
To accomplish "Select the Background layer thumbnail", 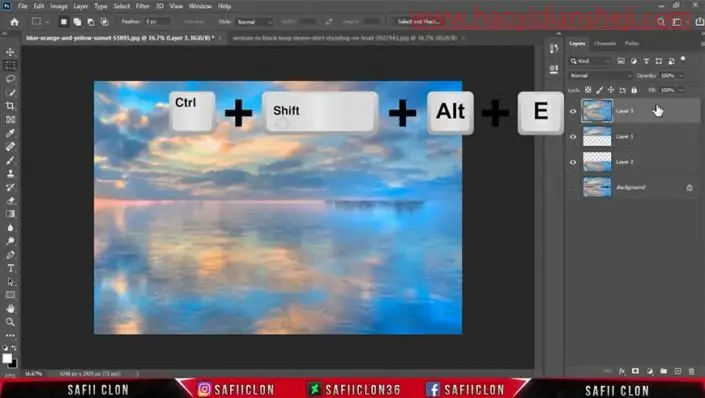I will point(597,187).
